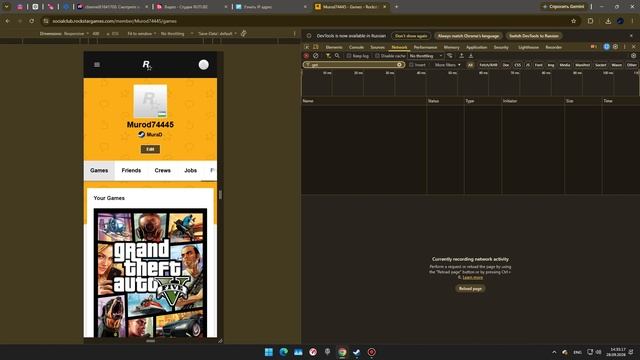640x360 pixels.
Task: Open the Learn more link
Action: [x=473, y=278]
